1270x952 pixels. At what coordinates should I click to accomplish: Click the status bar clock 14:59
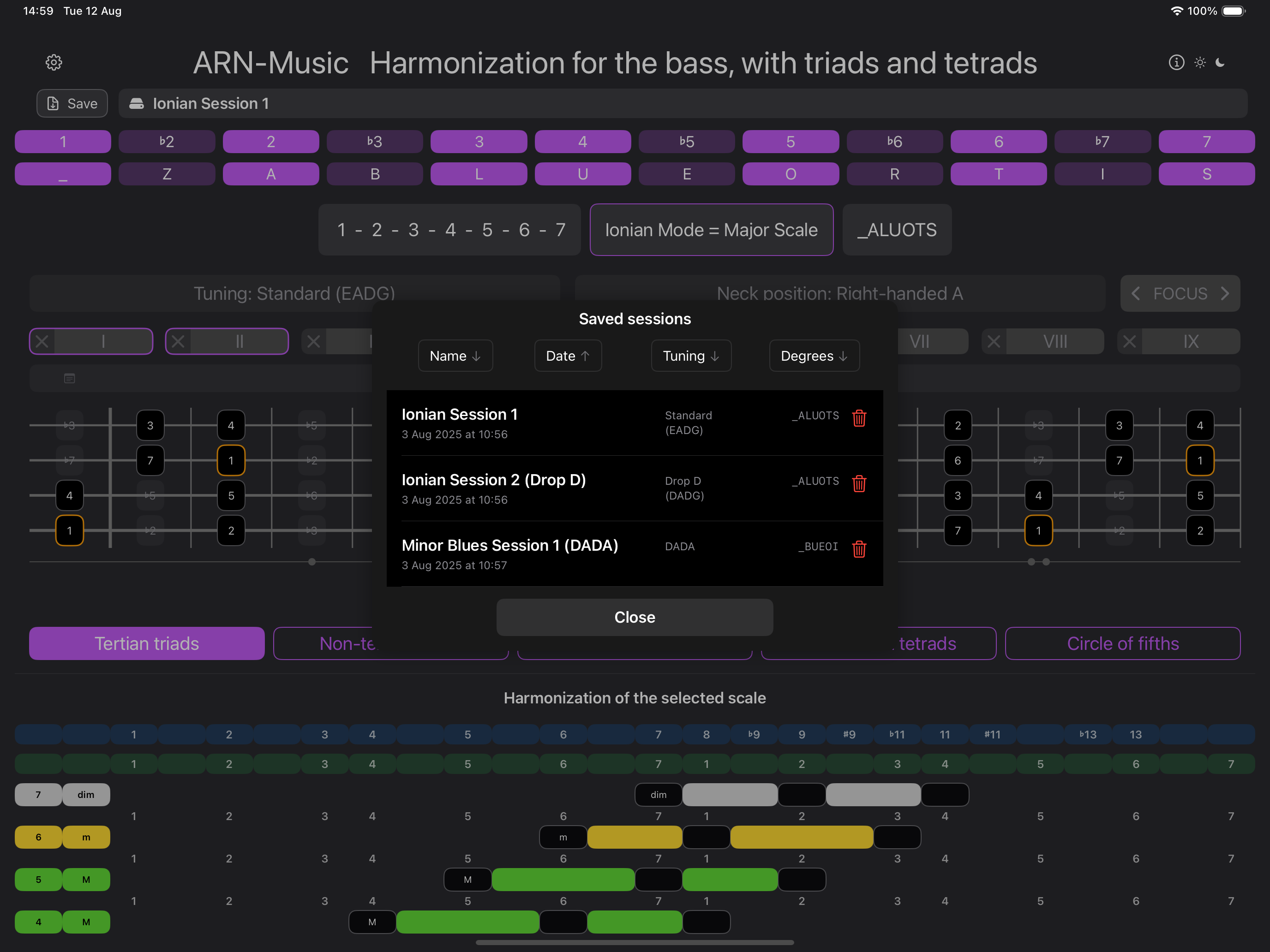(38, 11)
